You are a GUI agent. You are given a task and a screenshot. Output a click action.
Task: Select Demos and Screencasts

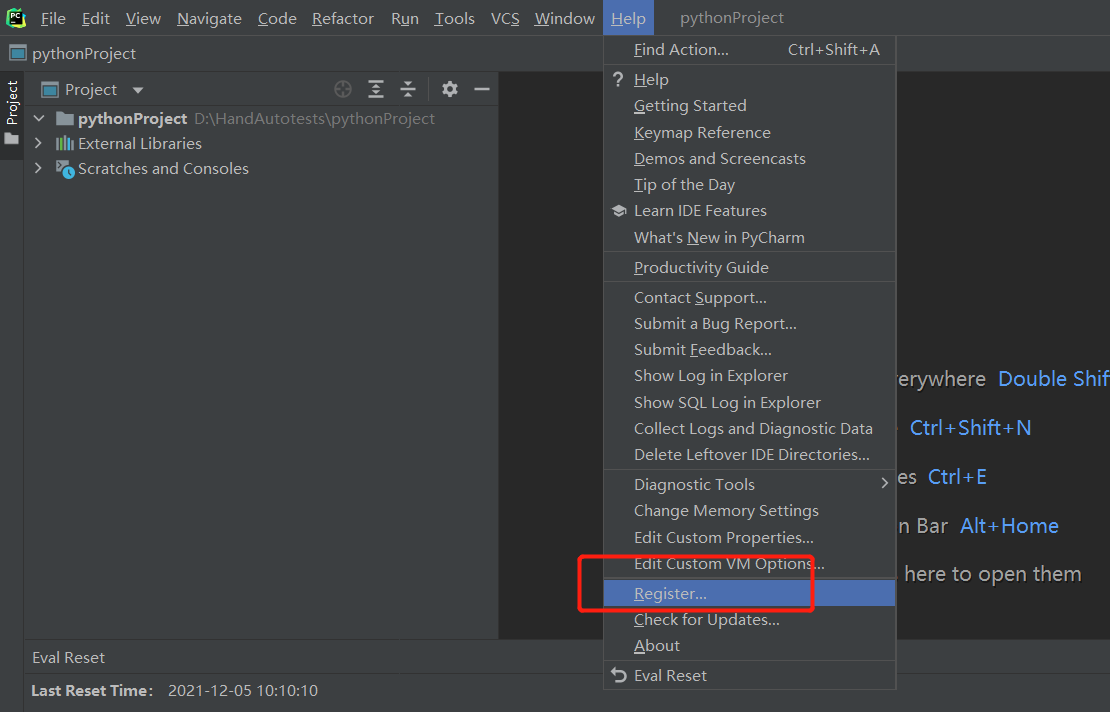coord(750,159)
